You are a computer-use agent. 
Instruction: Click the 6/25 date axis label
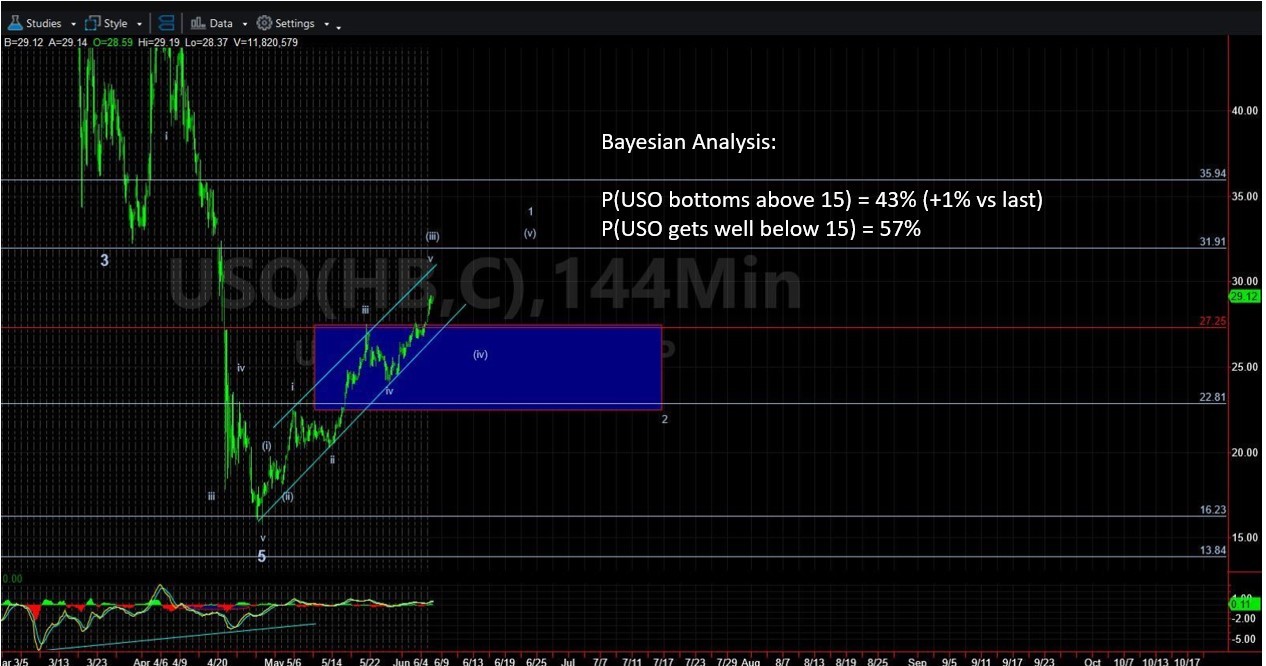pos(536,661)
